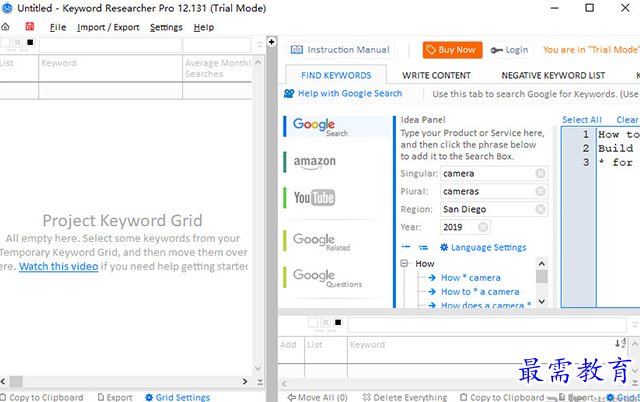
Task: Open the Instruction Manual
Action: pyautogui.click(x=340, y=50)
